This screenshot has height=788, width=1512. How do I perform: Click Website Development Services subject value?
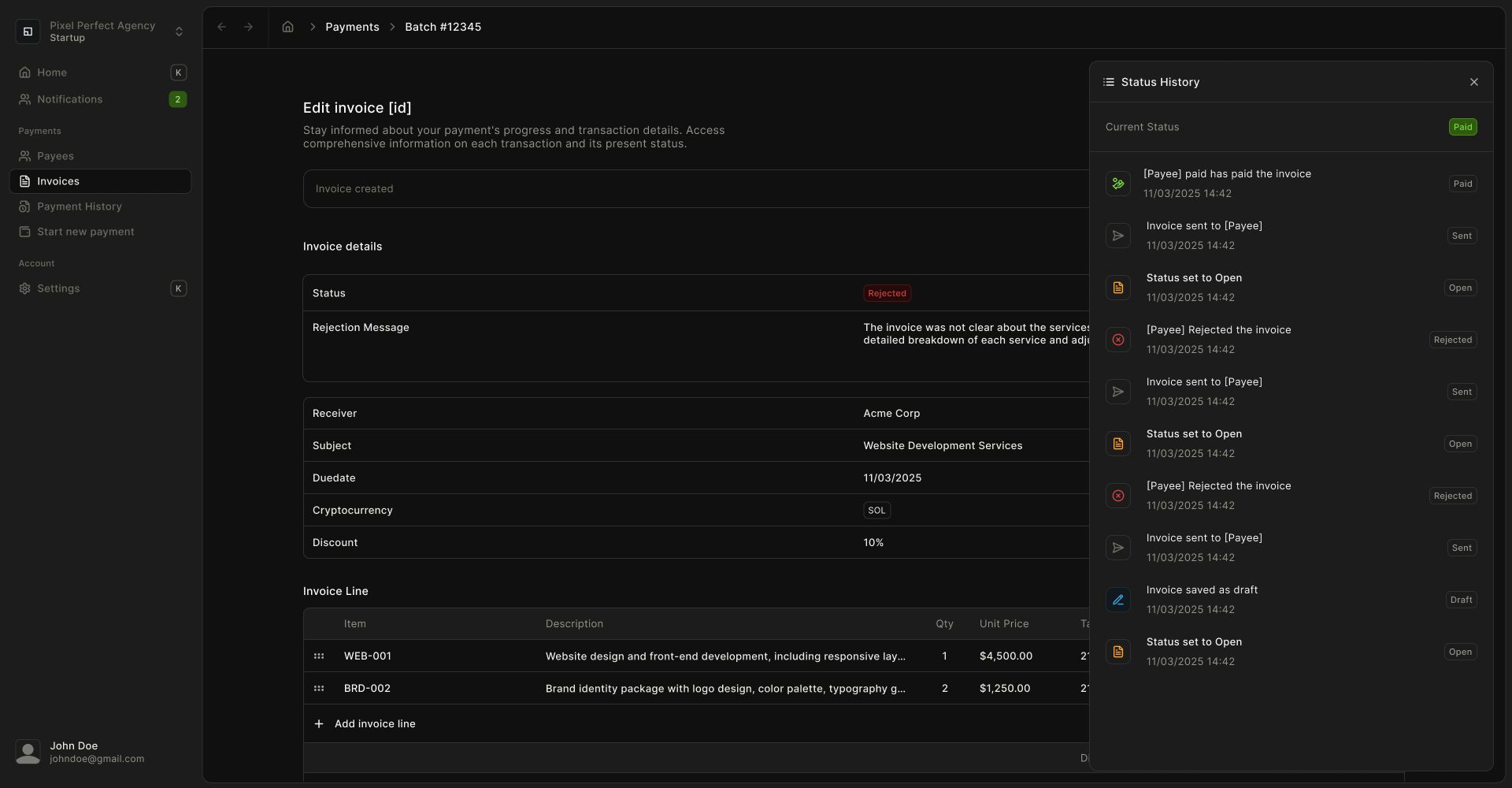pyautogui.click(x=943, y=446)
